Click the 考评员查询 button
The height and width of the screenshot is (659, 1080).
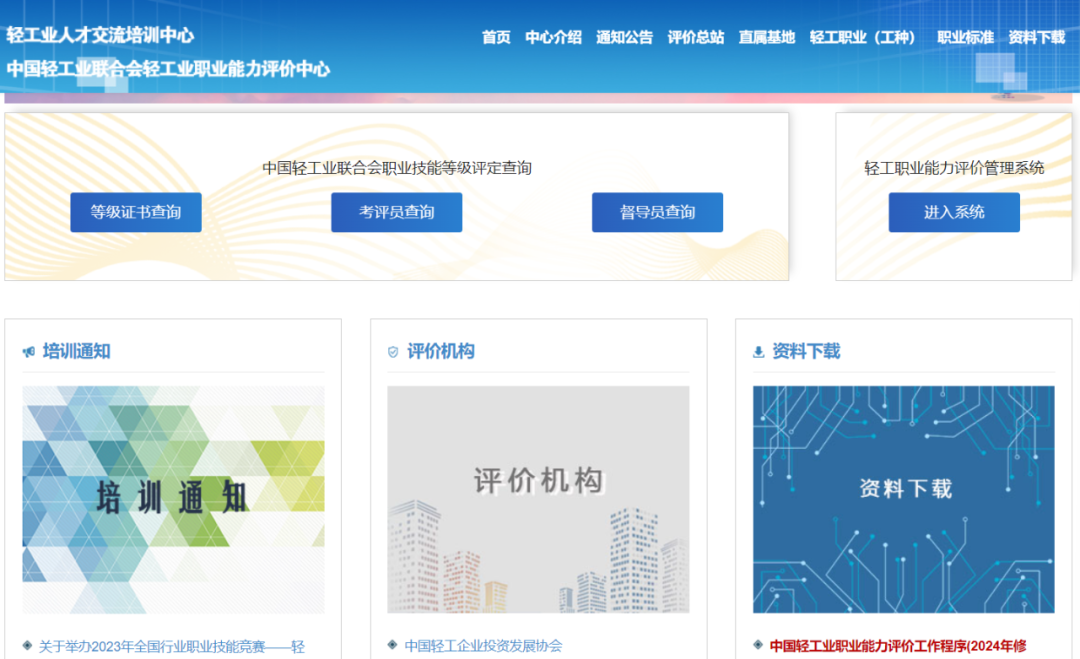click(396, 212)
